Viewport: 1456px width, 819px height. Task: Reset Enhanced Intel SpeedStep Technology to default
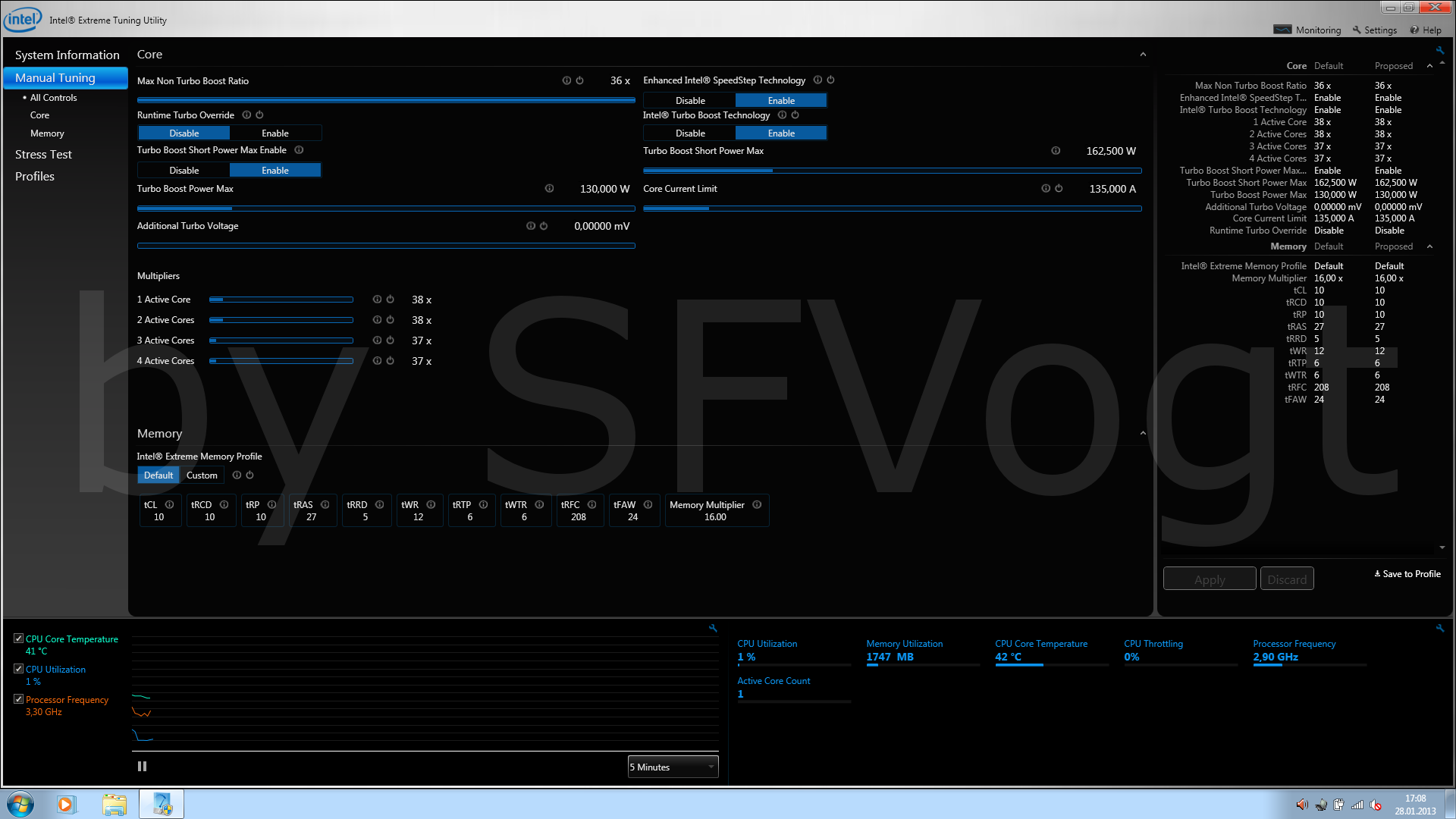[x=830, y=80]
